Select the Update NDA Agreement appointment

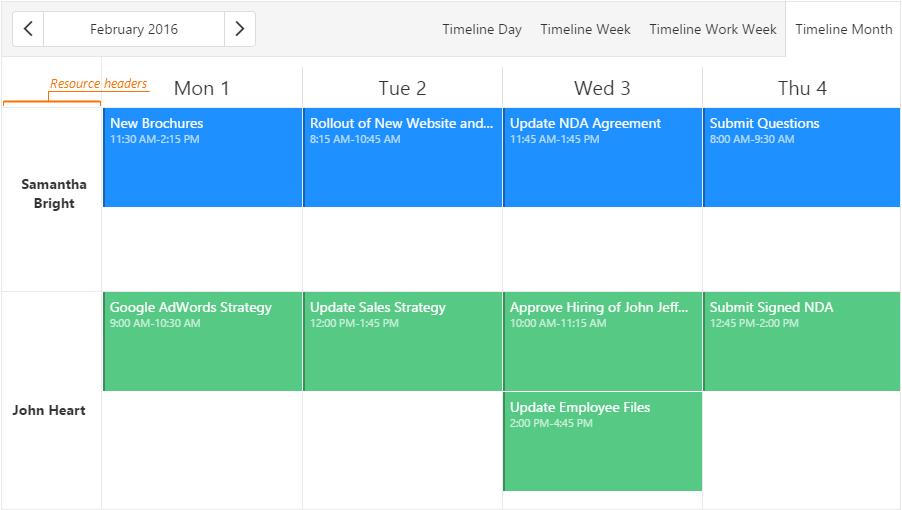[x=602, y=157]
